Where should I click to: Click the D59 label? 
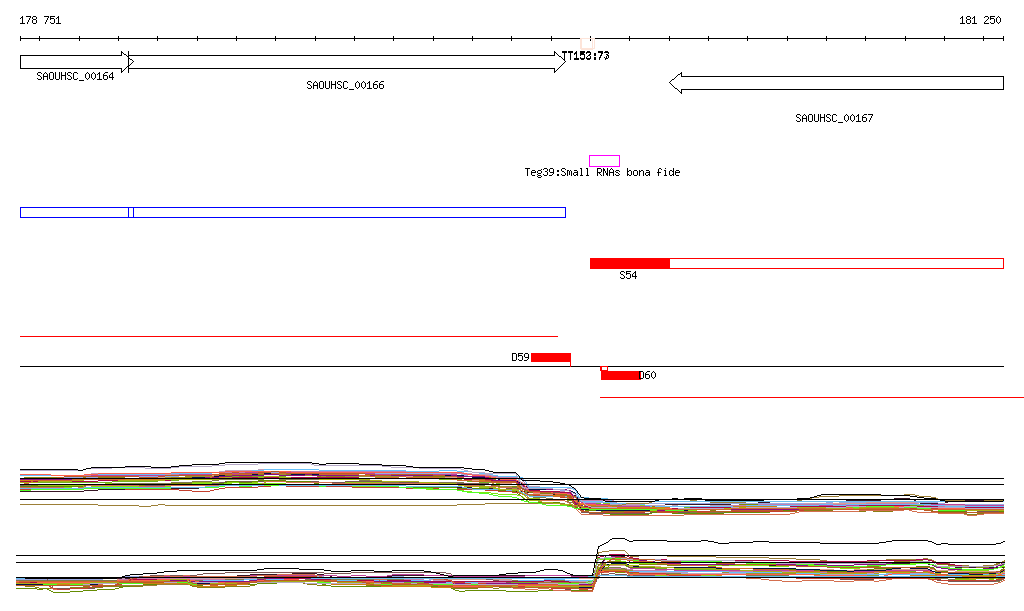520,357
